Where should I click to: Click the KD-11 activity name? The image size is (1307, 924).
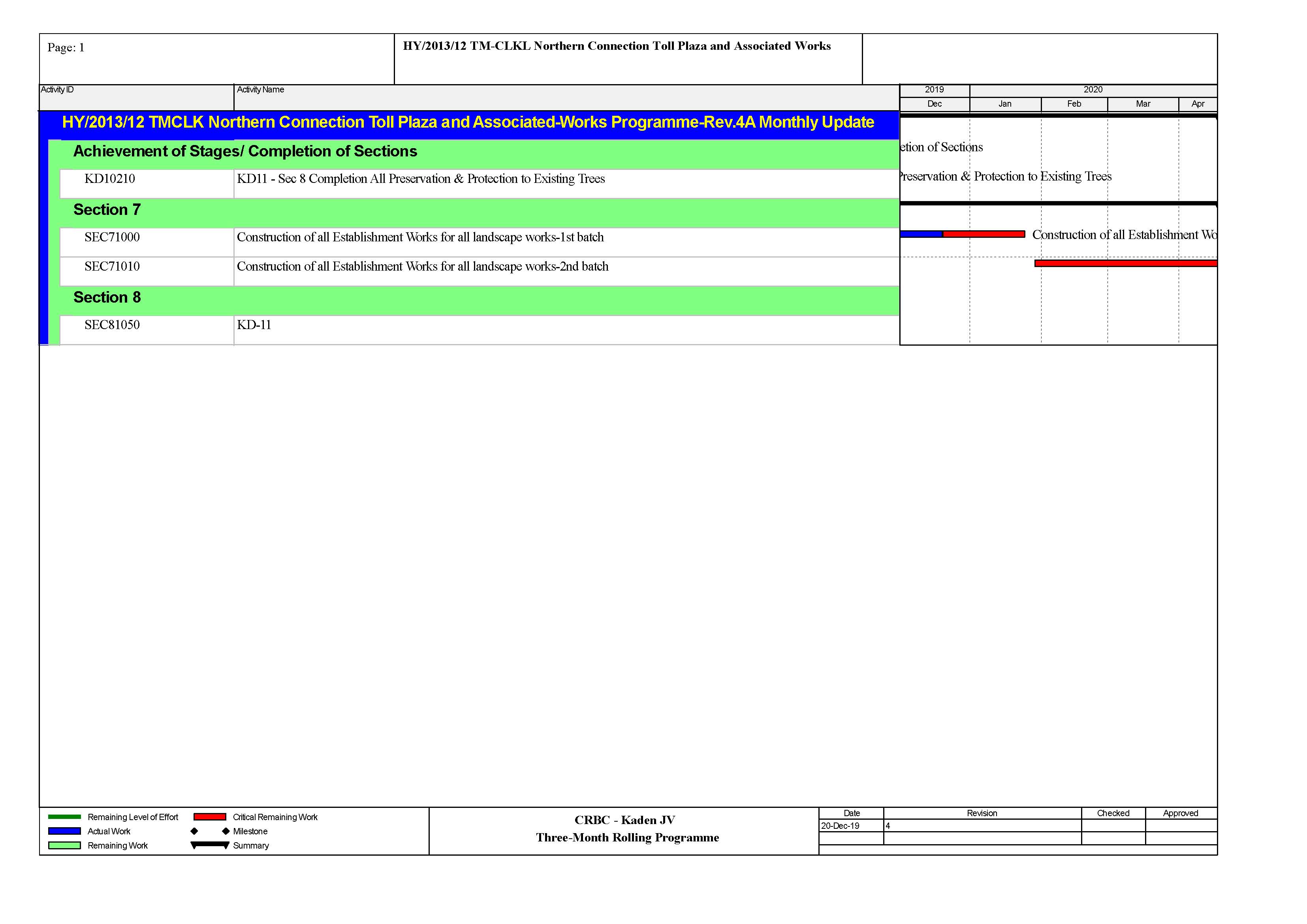click(254, 325)
